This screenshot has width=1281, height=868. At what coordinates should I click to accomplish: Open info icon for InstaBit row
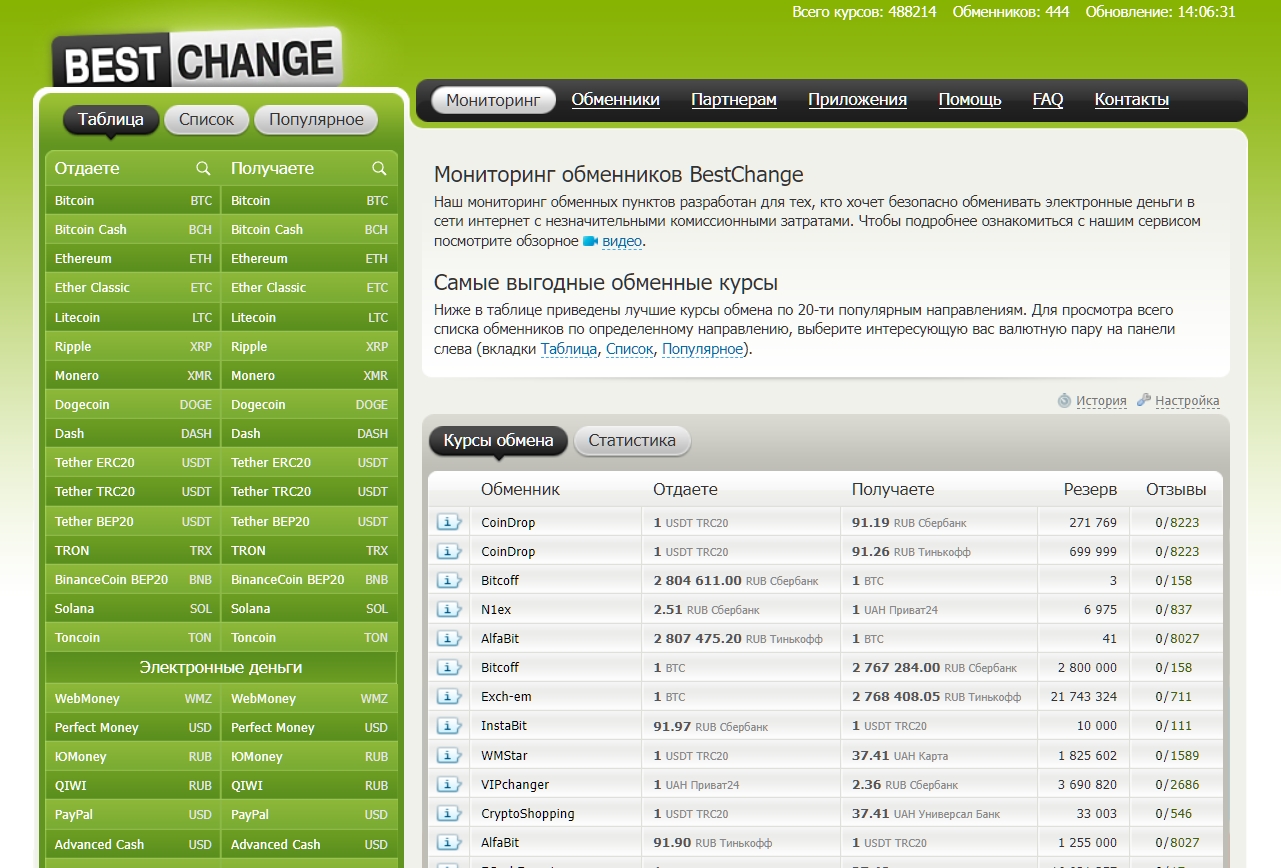click(x=449, y=726)
